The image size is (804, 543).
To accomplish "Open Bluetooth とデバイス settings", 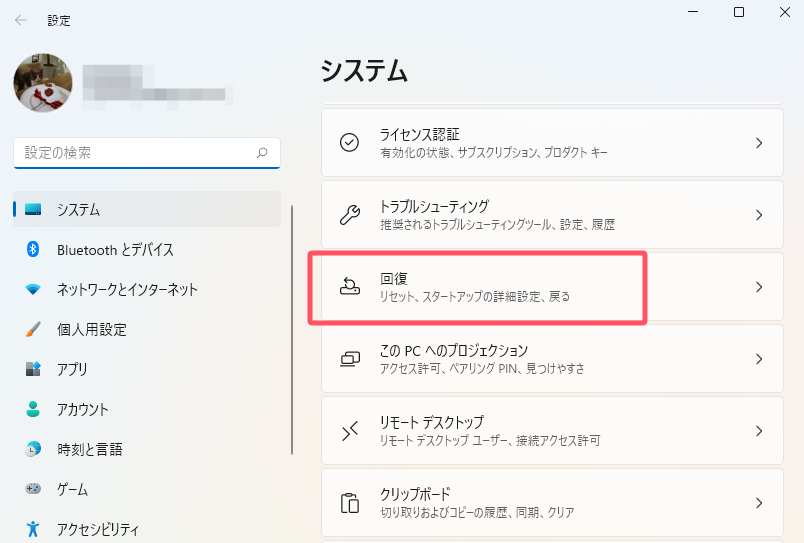I will pos(147,250).
